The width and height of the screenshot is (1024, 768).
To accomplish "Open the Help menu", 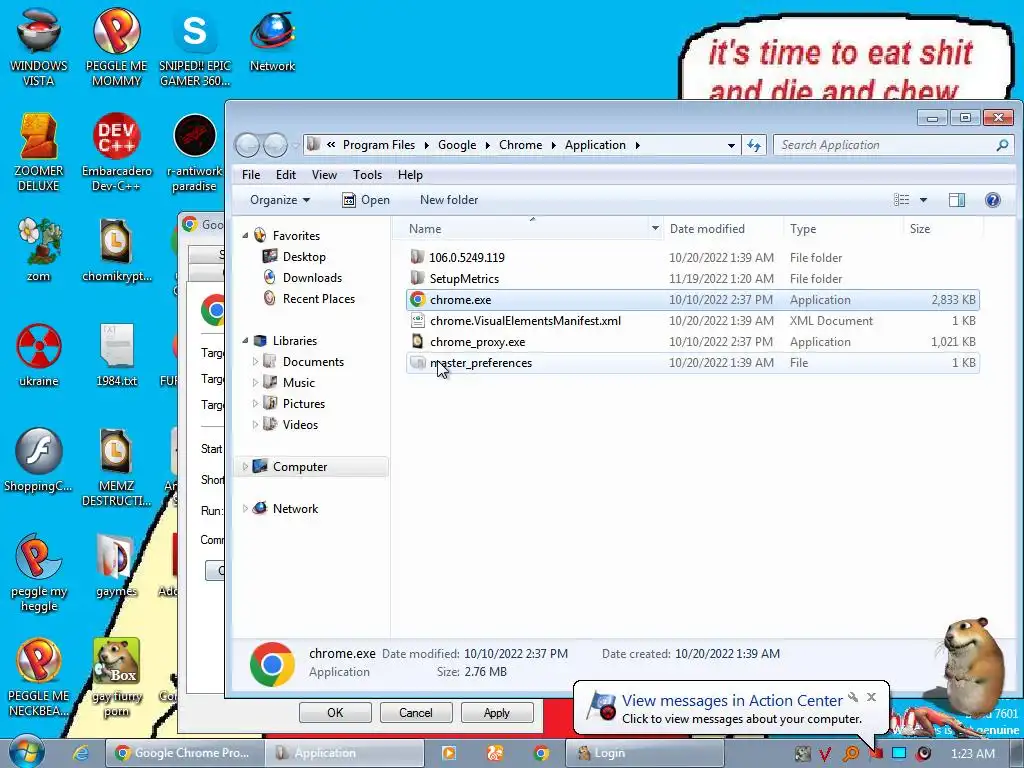I will [x=410, y=175].
